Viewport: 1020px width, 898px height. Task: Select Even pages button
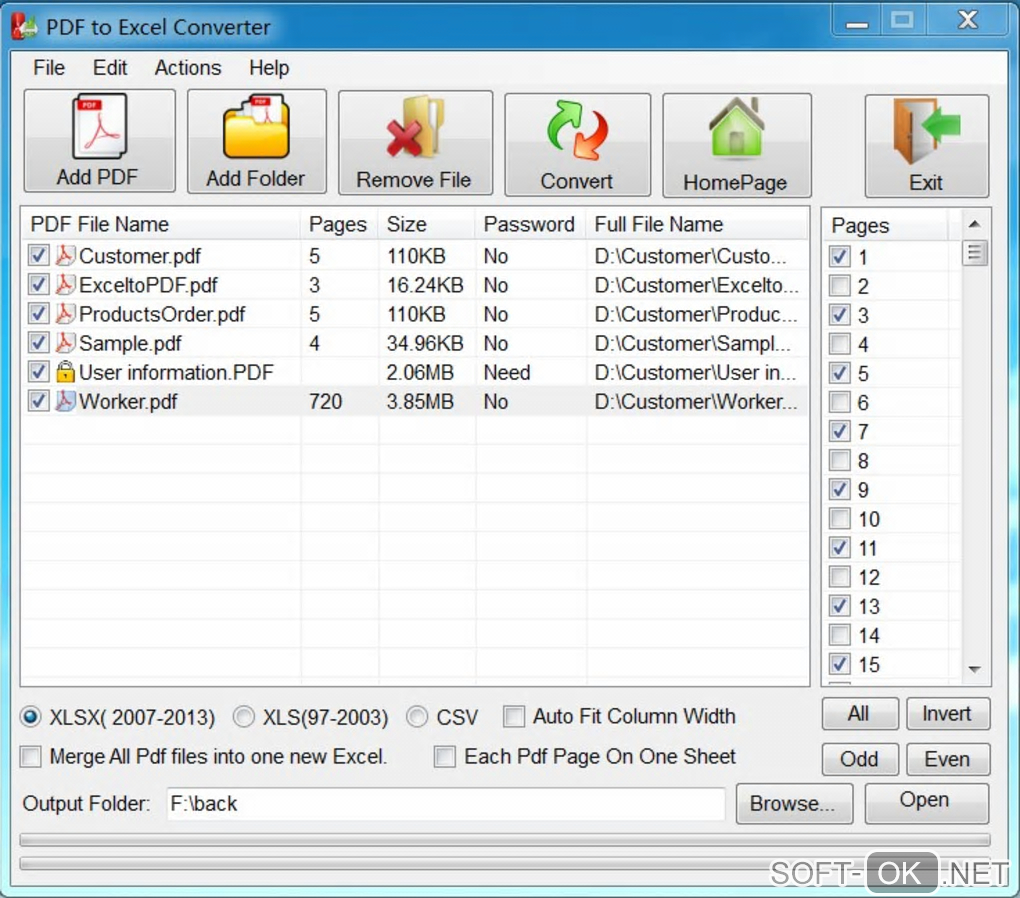point(948,759)
